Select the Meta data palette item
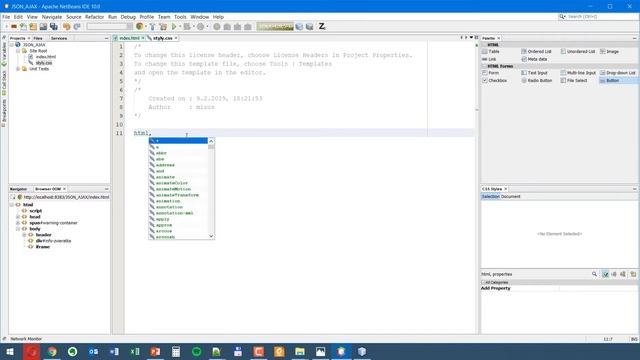Screen dimensions: 640x360 pos(534,59)
